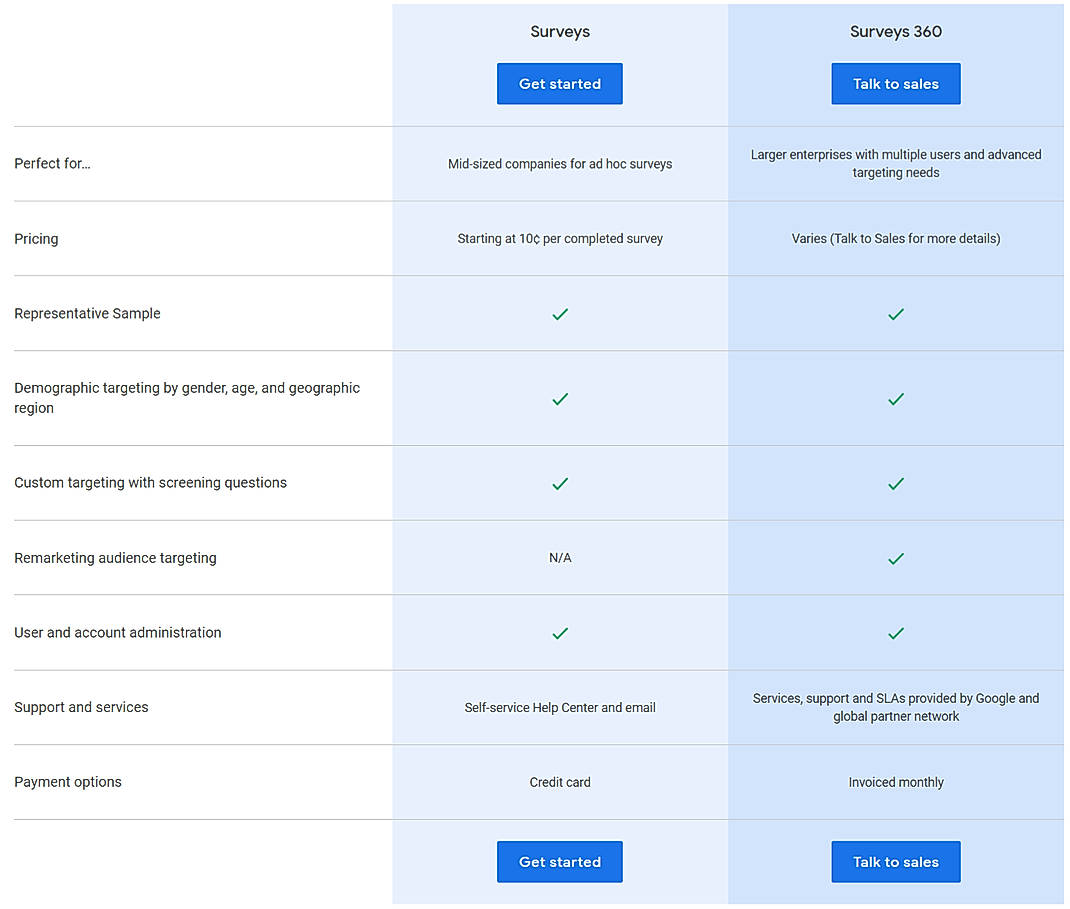Click the 'Remarketing audience targeting' row label
The image size is (1070, 909).
click(x=115, y=558)
